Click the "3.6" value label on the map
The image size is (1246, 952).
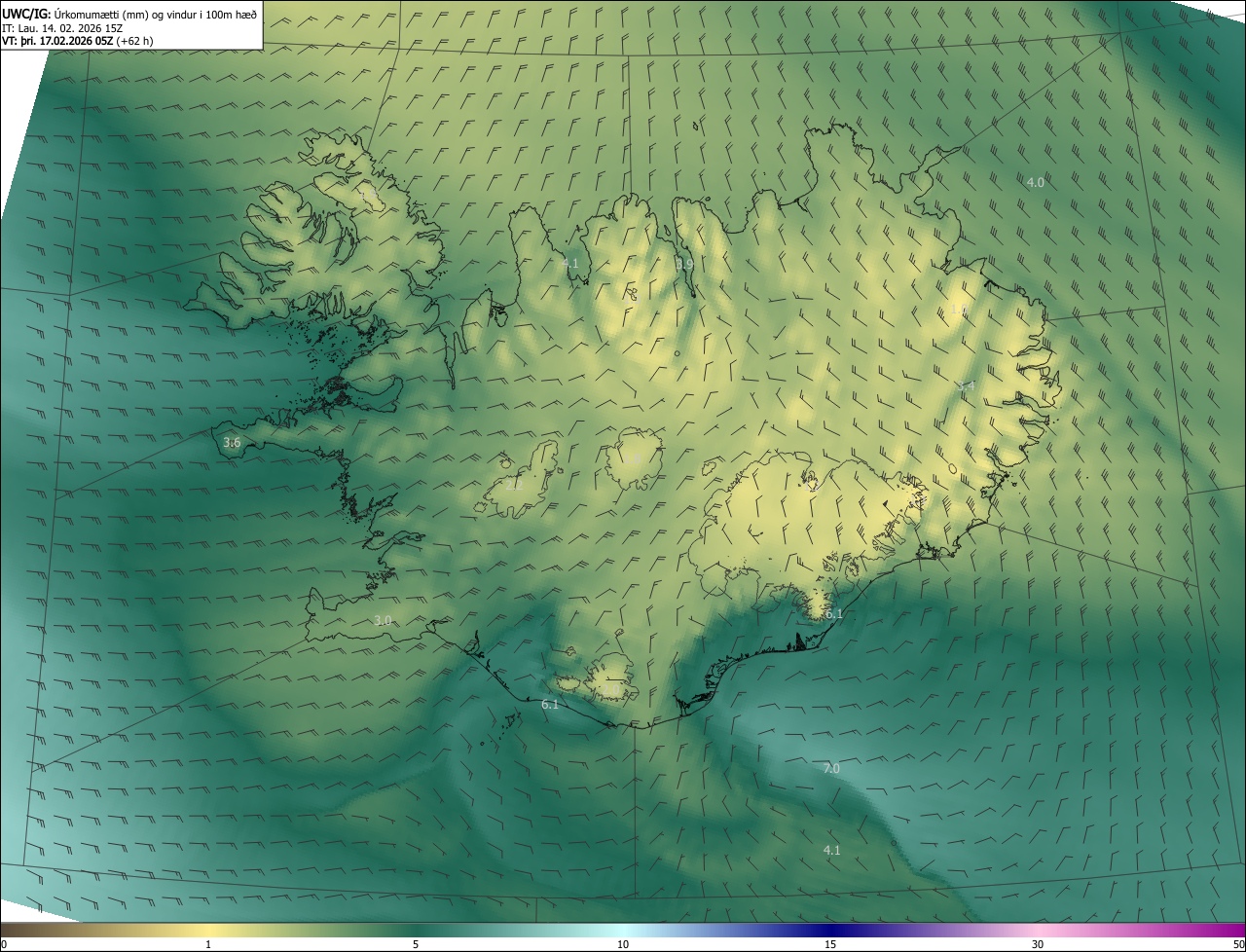[x=232, y=443]
